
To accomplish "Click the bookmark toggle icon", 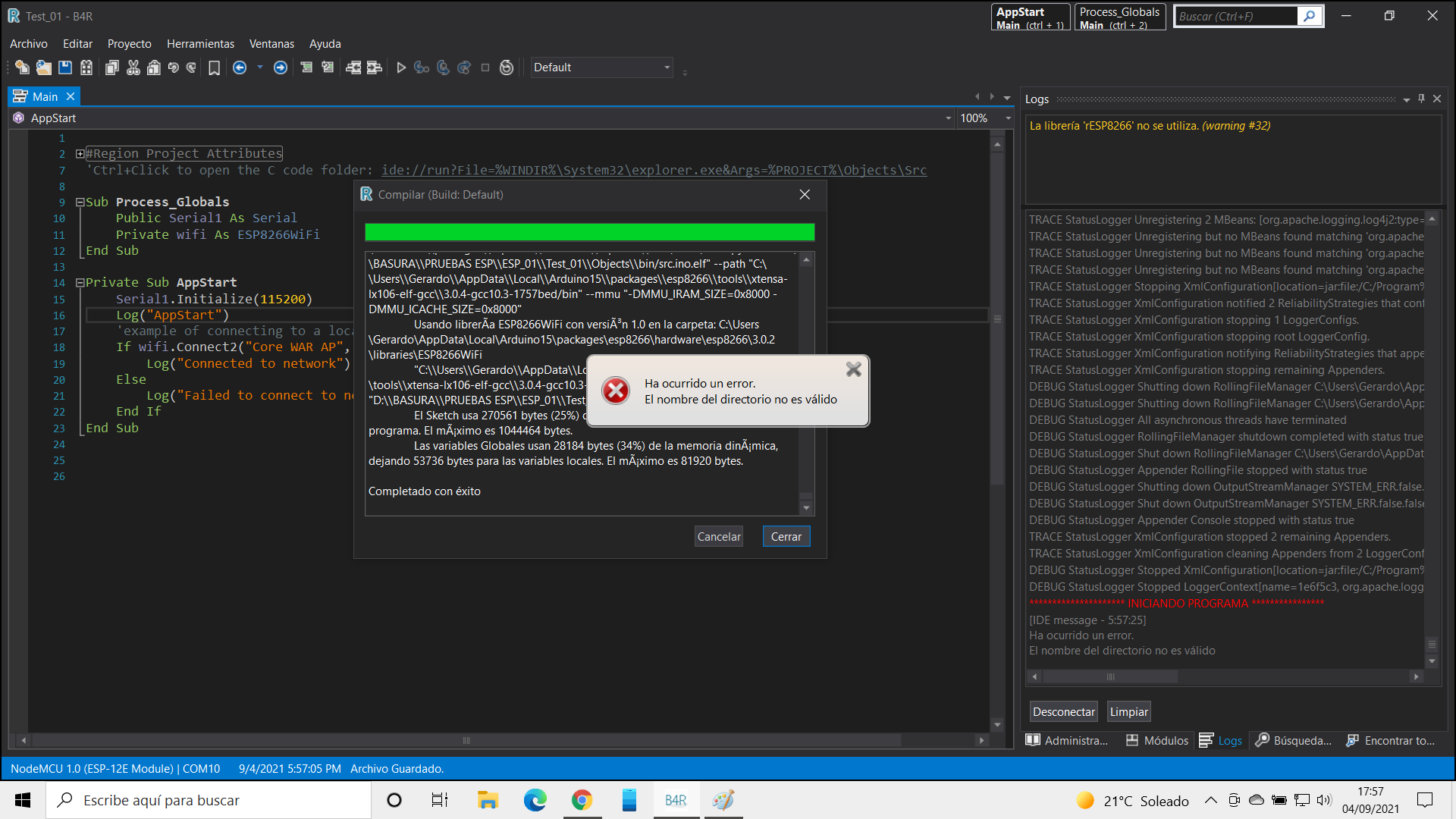I will click(x=214, y=68).
